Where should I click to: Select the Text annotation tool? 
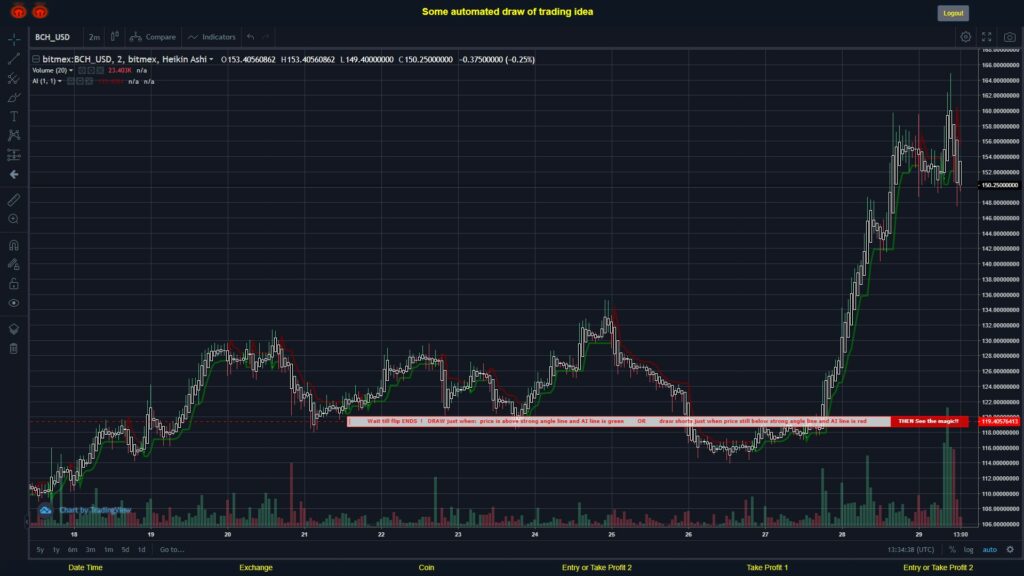tap(14, 116)
